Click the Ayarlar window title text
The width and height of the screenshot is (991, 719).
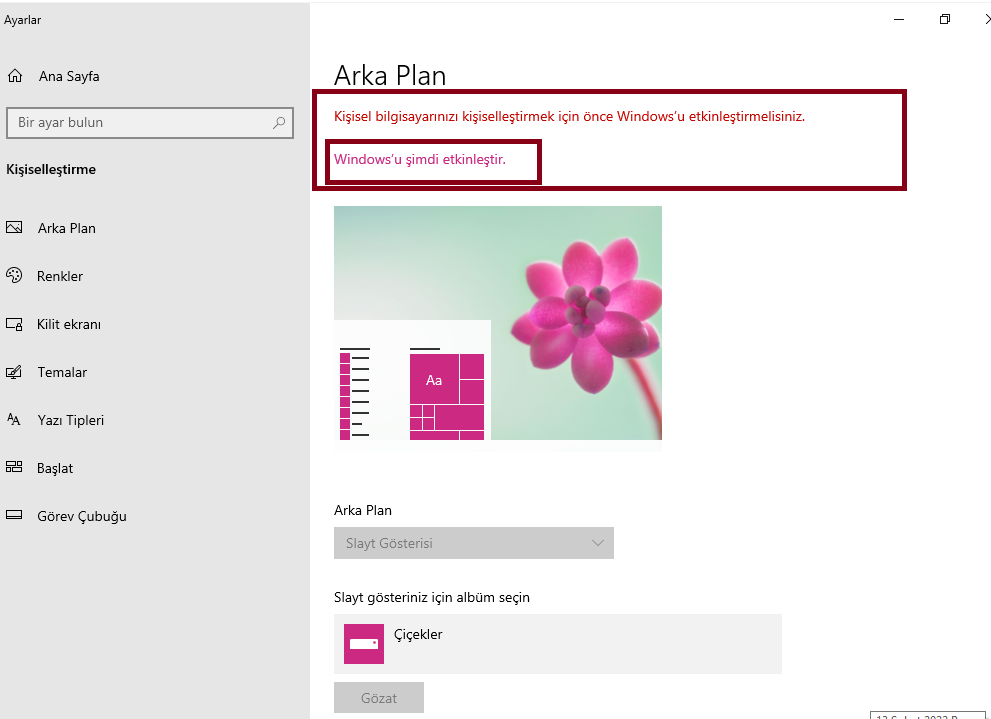coord(23,20)
